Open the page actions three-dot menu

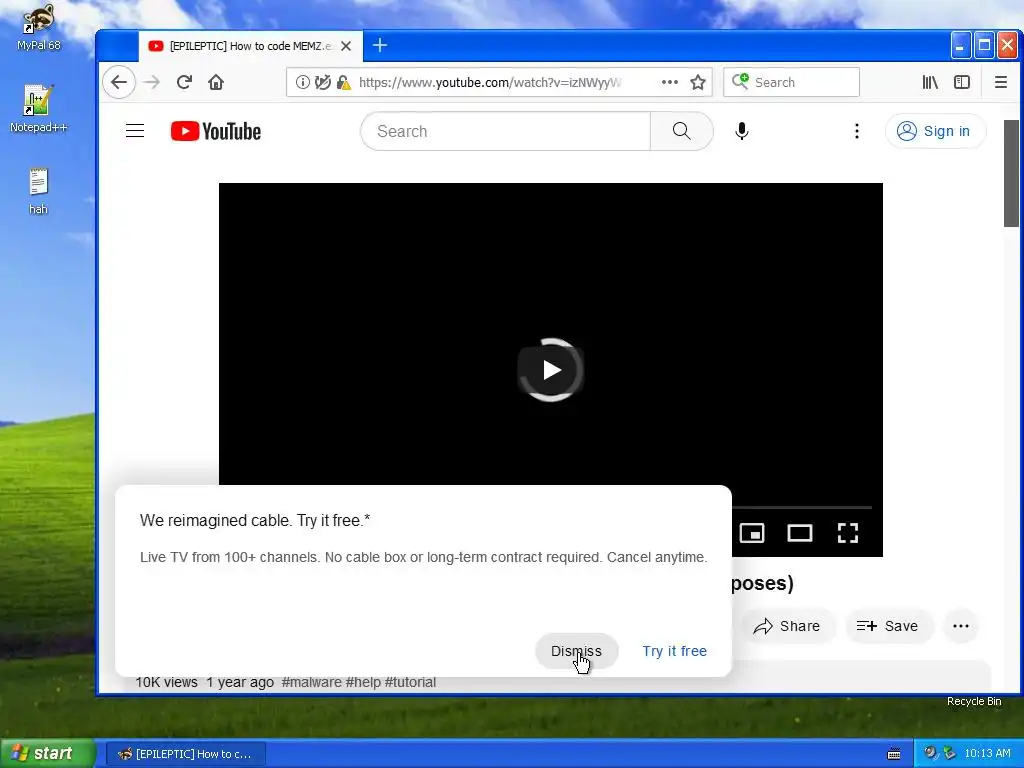tap(669, 82)
